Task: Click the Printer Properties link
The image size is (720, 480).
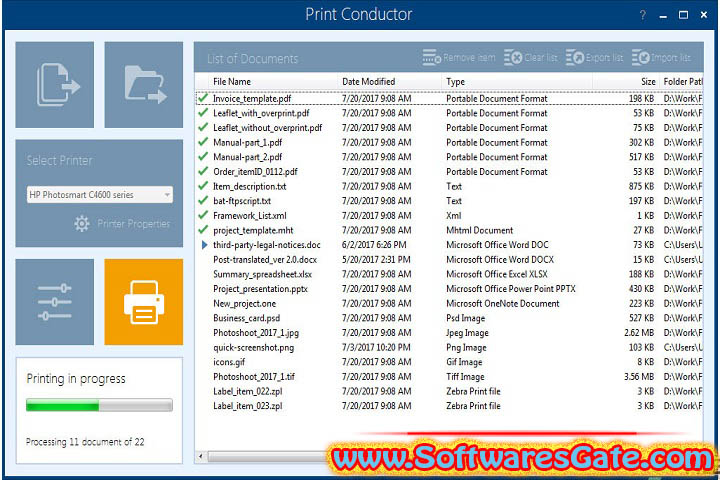Action: [x=134, y=224]
